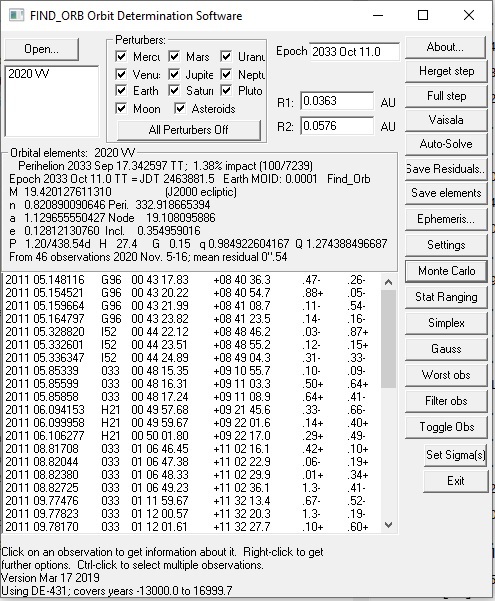
Task: Start Stat Ranging
Action: 446,297
